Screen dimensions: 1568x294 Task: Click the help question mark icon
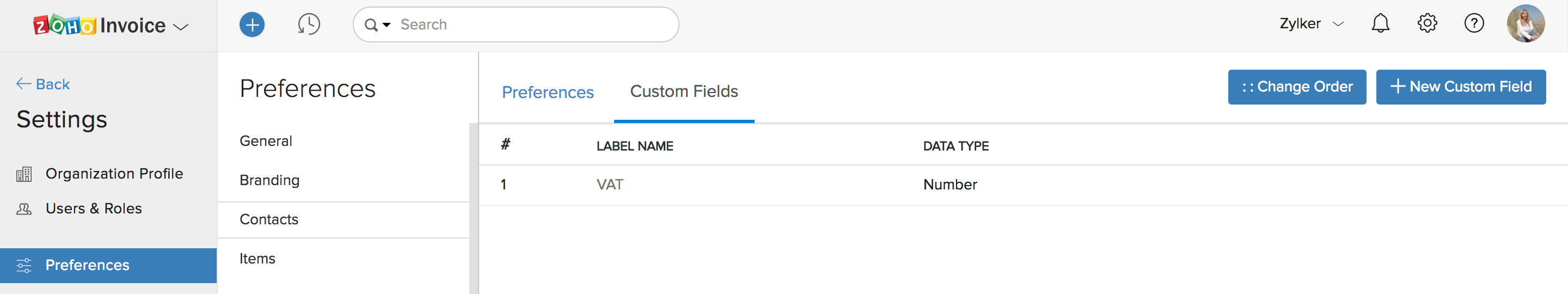click(1474, 24)
